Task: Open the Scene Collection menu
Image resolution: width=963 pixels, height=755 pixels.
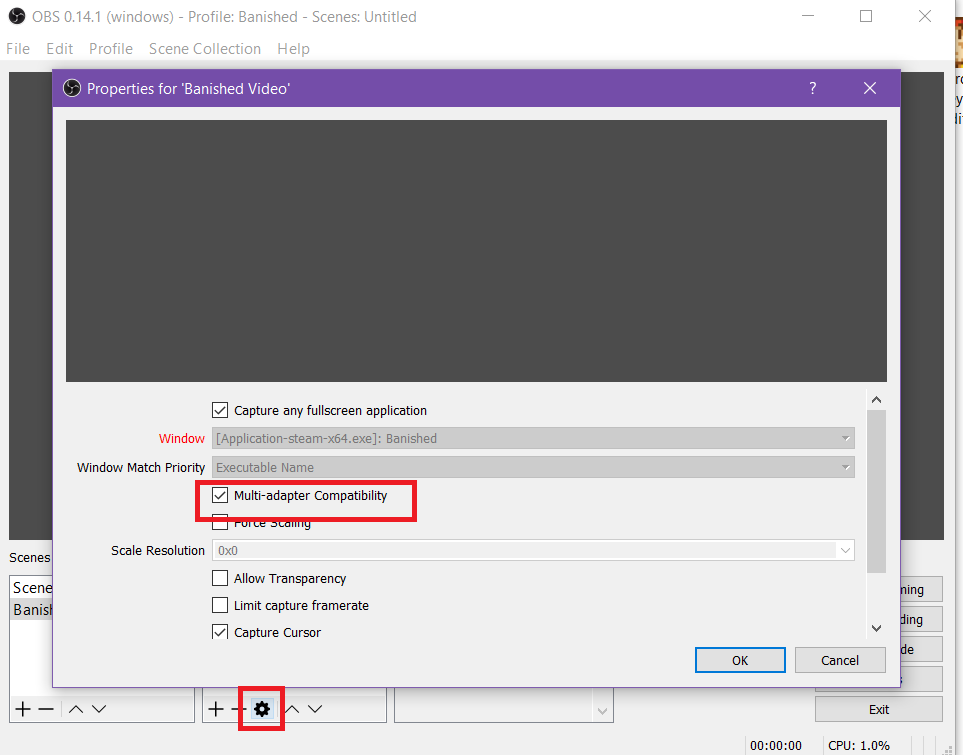Action: click(x=205, y=49)
